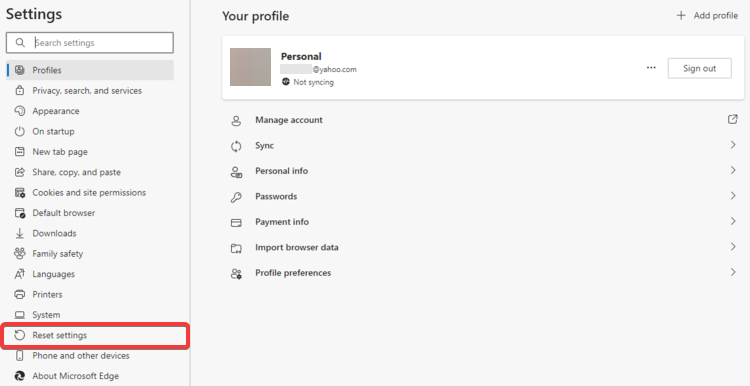Click the Your profile heading

[255, 16]
